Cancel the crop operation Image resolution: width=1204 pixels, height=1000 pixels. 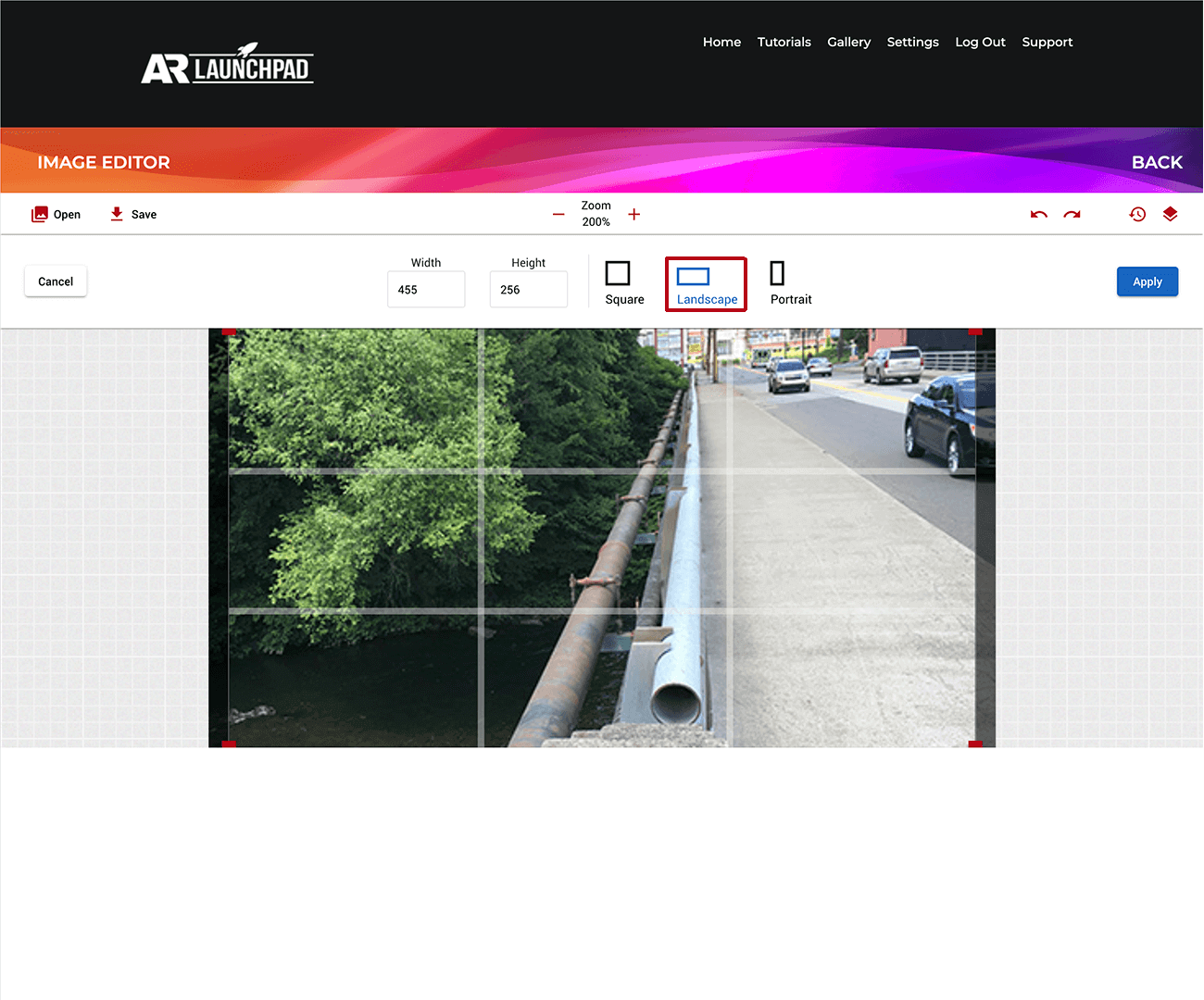pyautogui.click(x=56, y=281)
